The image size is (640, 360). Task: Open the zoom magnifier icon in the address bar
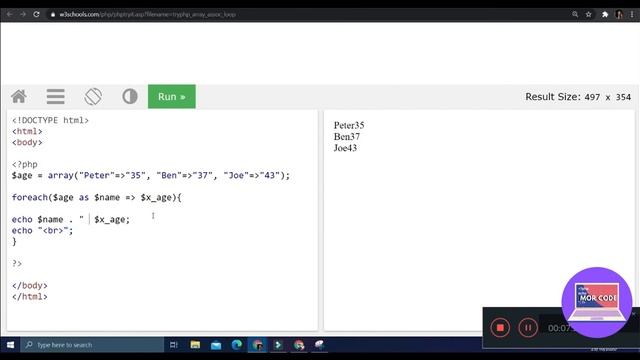575,14
